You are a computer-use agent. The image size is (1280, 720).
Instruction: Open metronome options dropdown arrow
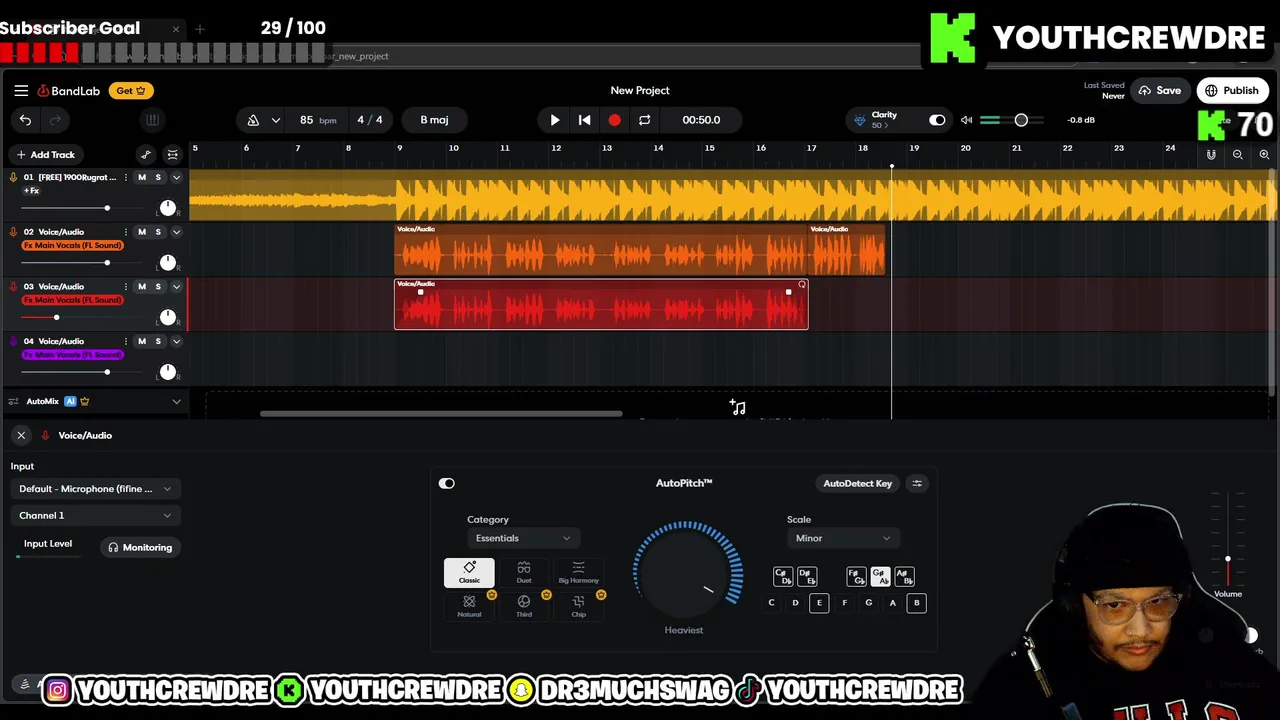click(276, 120)
